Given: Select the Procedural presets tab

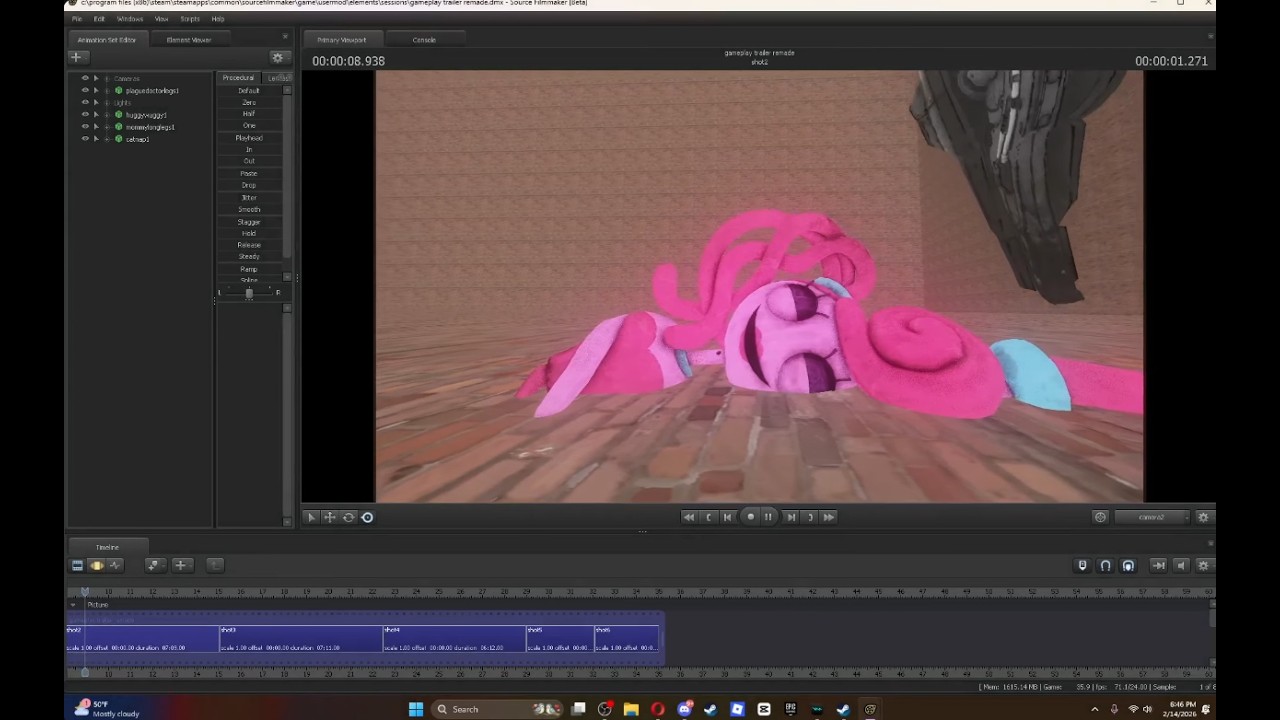Looking at the screenshot, I should (x=238, y=78).
